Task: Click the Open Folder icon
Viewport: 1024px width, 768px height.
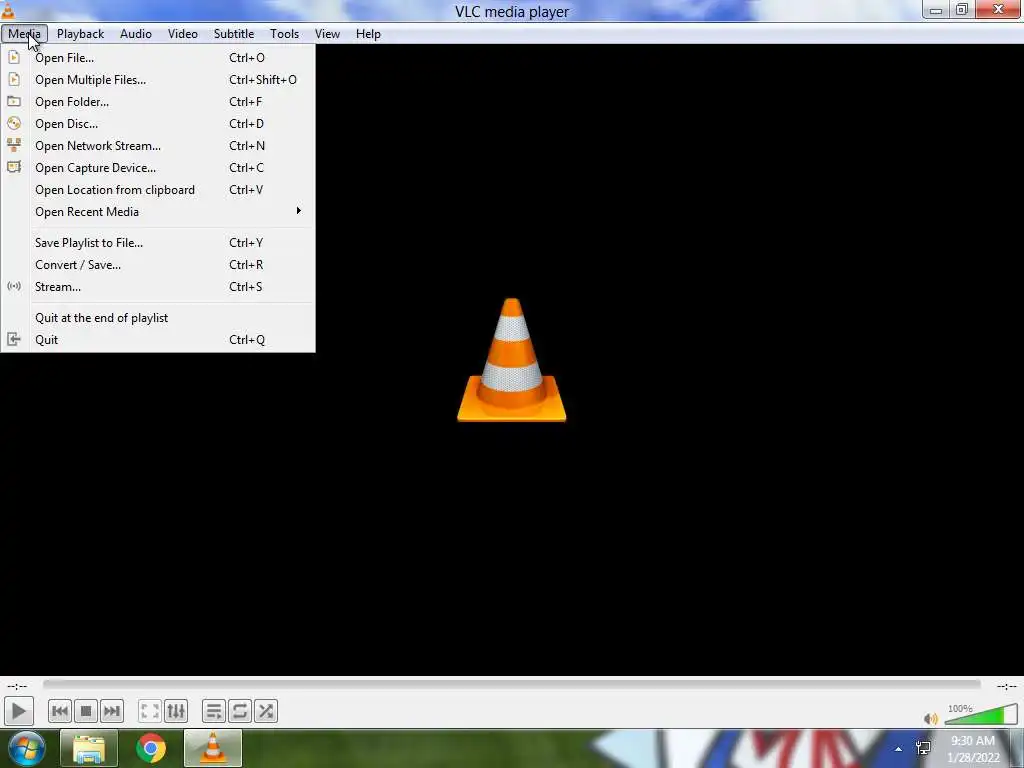Action: [x=14, y=101]
